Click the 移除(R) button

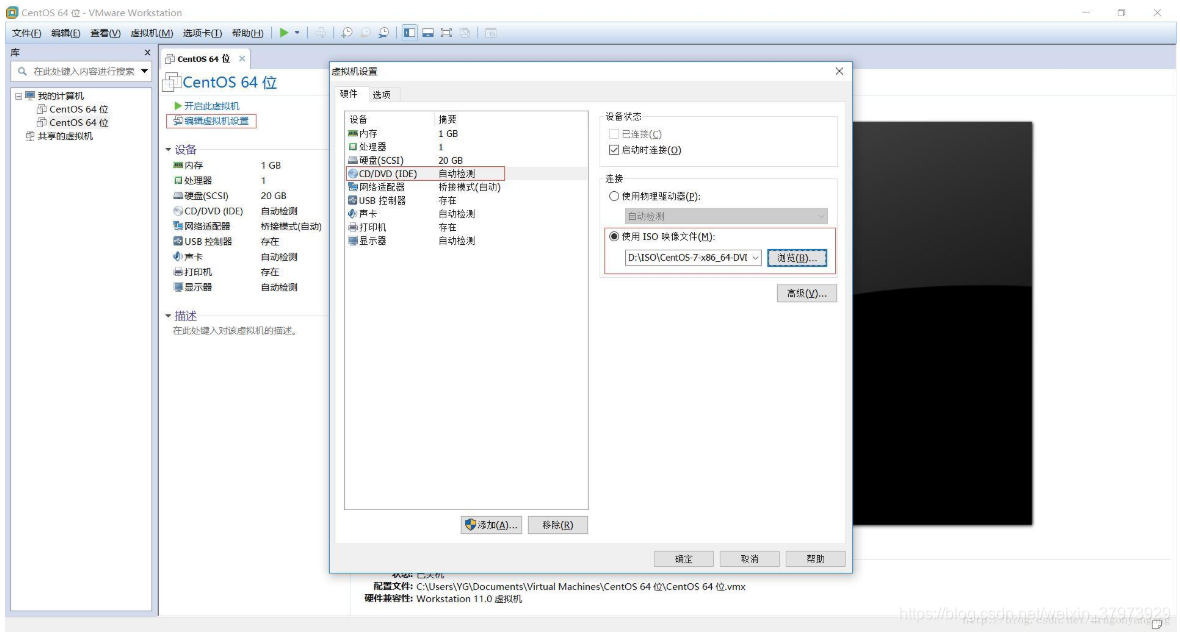tap(558, 525)
